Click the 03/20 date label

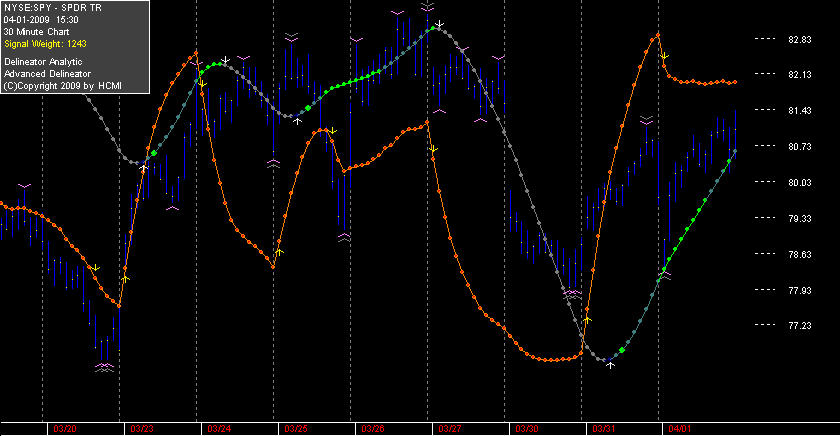tap(64, 429)
